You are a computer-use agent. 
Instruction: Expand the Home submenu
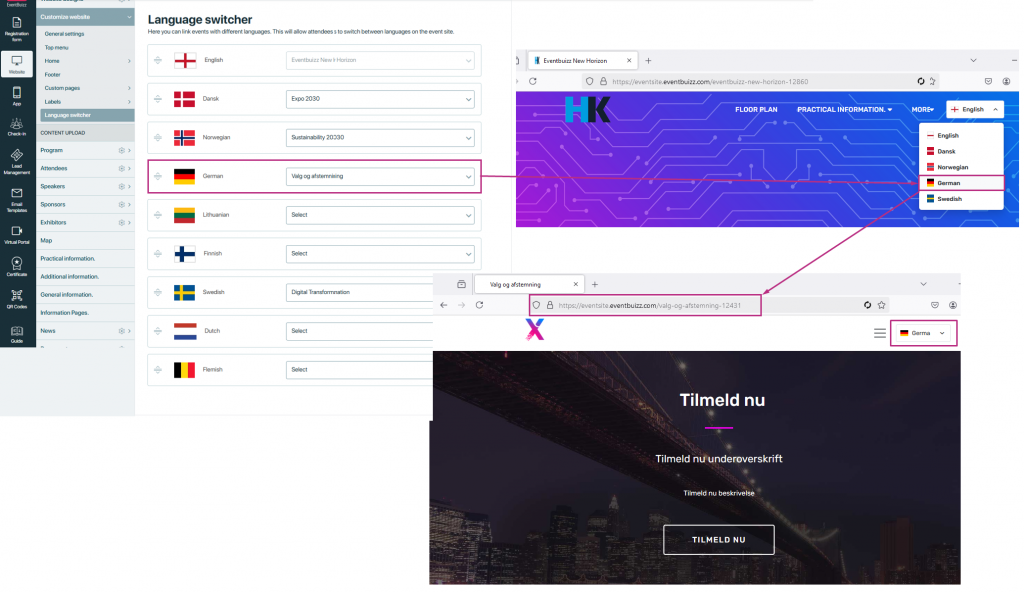pyautogui.click(x=129, y=61)
